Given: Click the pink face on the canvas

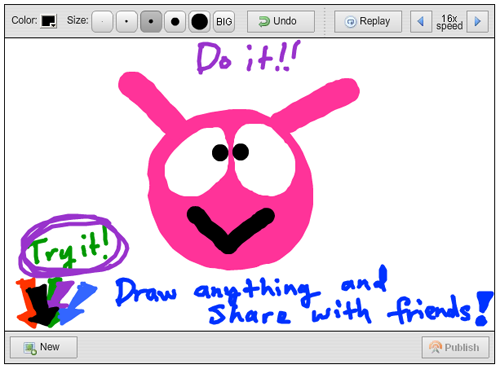Looking at the screenshot, I should click(230, 190).
